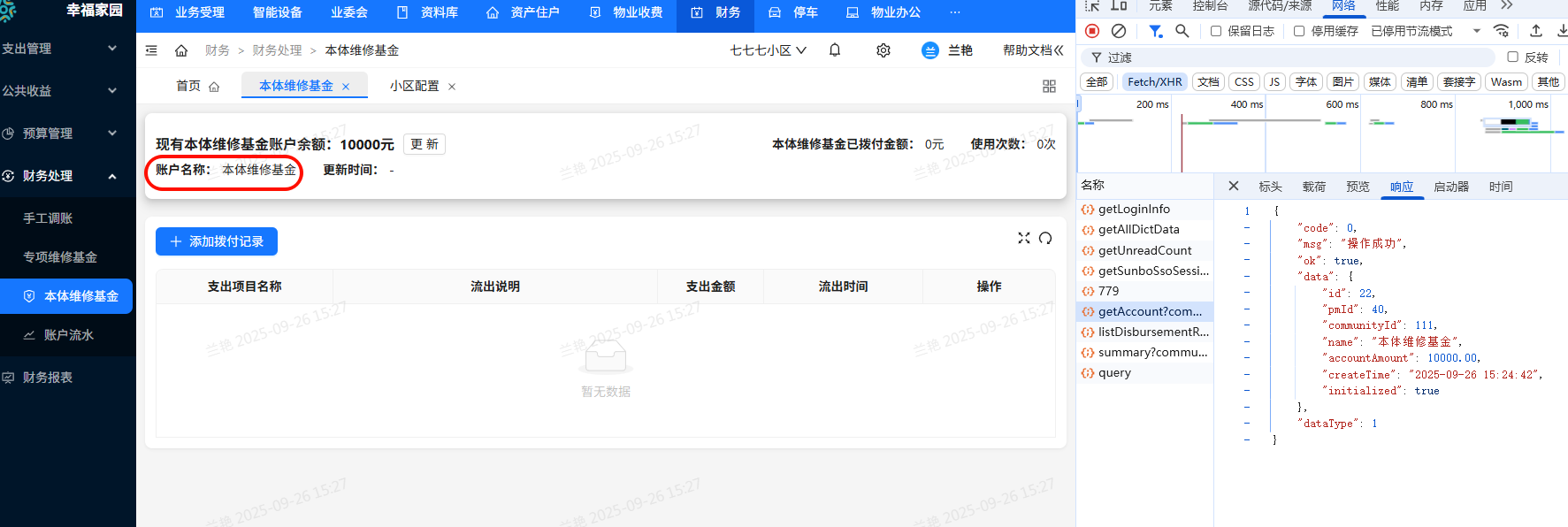The height and width of the screenshot is (527, 1568).
Task: Open the 七七七小区 community dropdown
Action: coord(768,50)
